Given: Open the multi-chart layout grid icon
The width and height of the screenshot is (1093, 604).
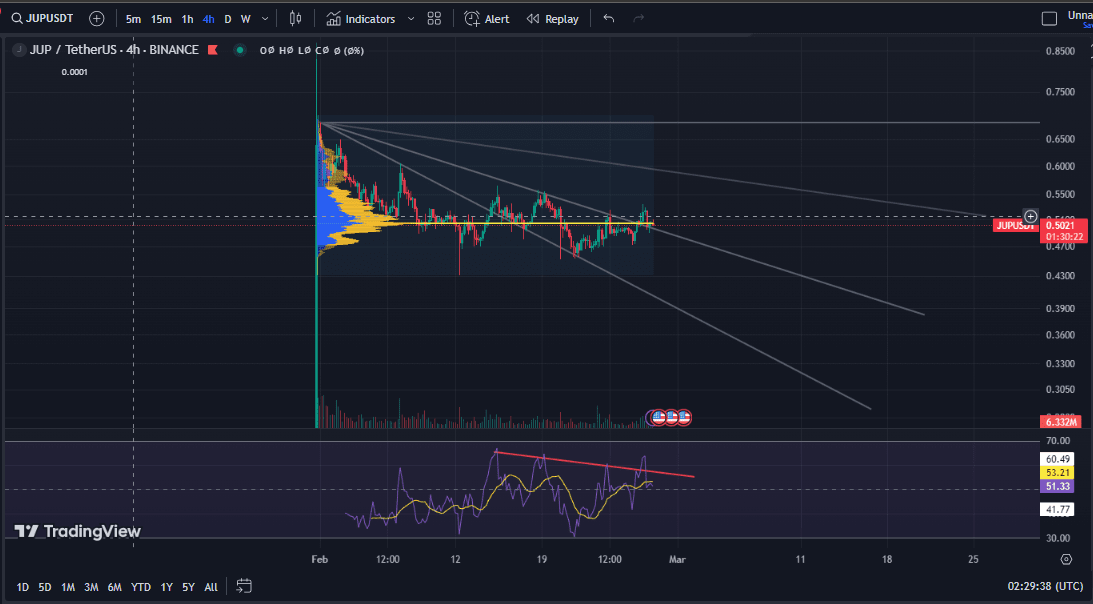Looking at the screenshot, I should point(433,17).
